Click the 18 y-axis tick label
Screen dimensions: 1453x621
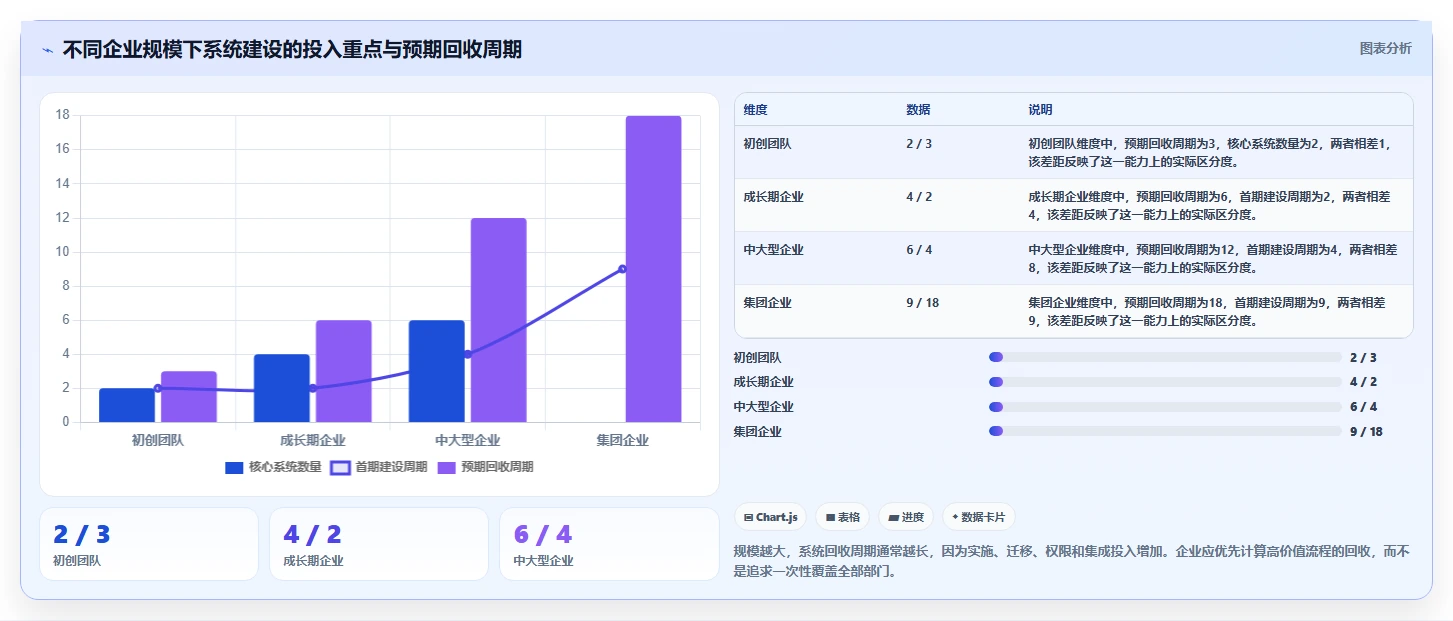click(62, 115)
